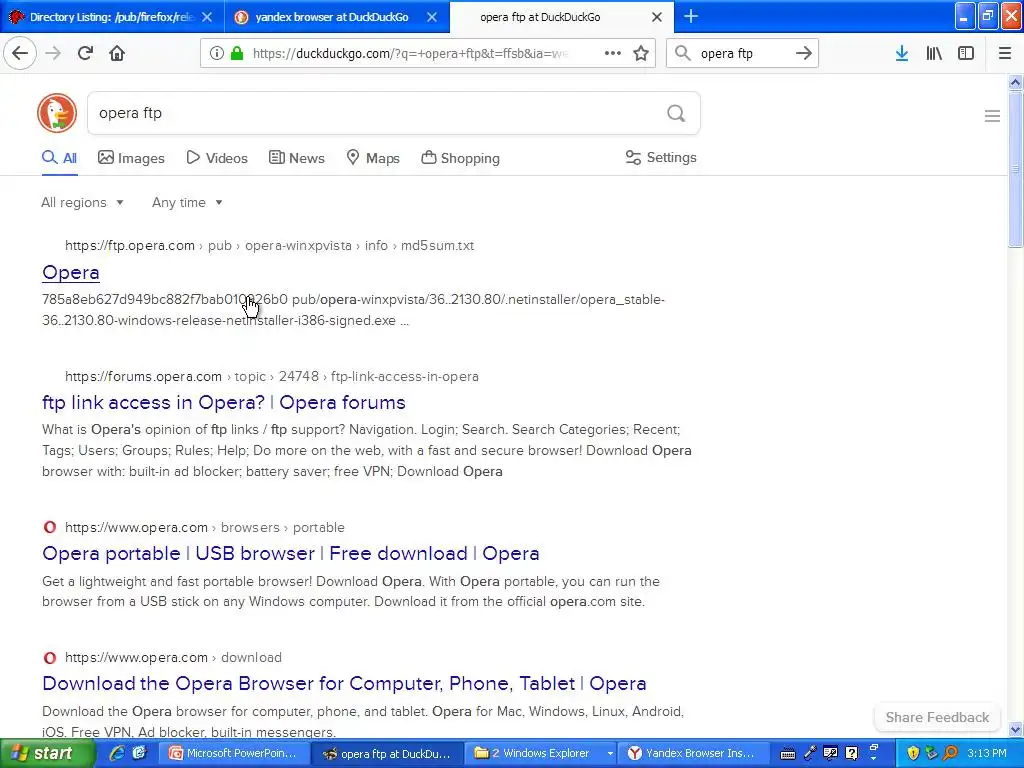Close the opera ftp DuckDuckGo tab
The image size is (1024, 768).
coord(657,17)
